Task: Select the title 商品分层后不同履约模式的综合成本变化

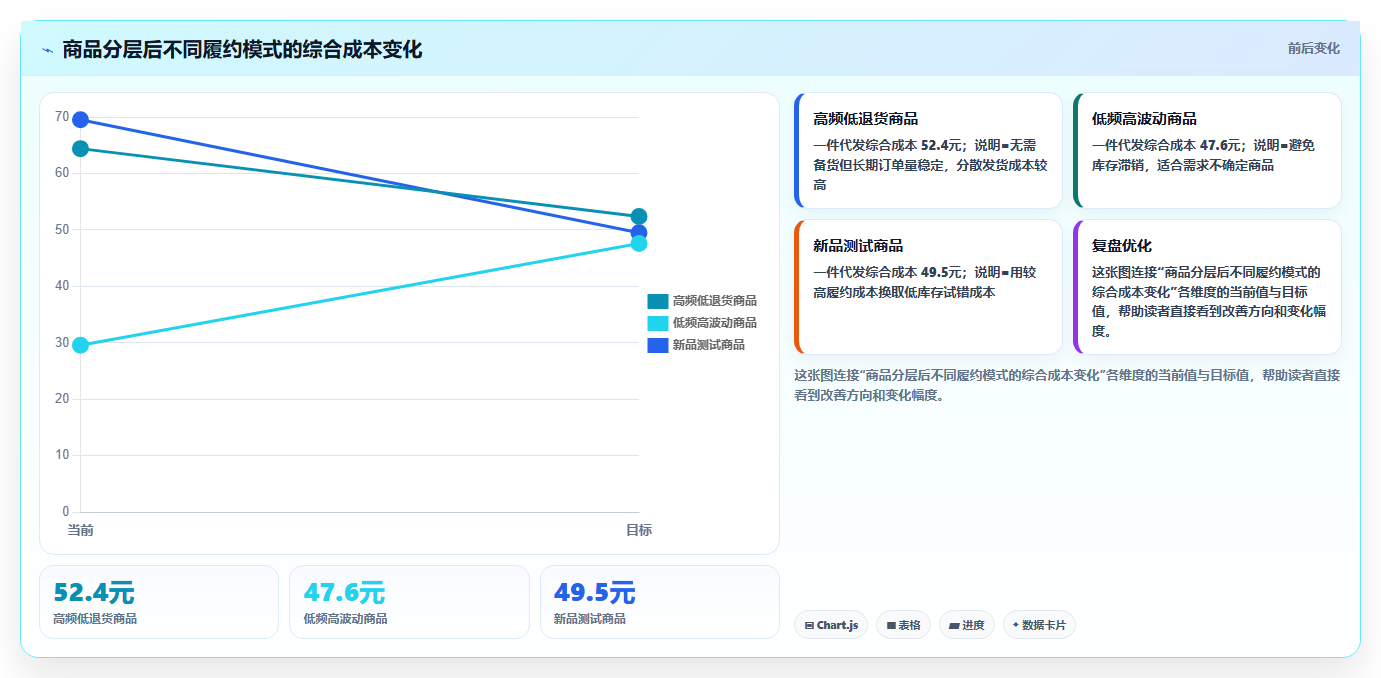Action: pyautogui.click(x=242, y=49)
